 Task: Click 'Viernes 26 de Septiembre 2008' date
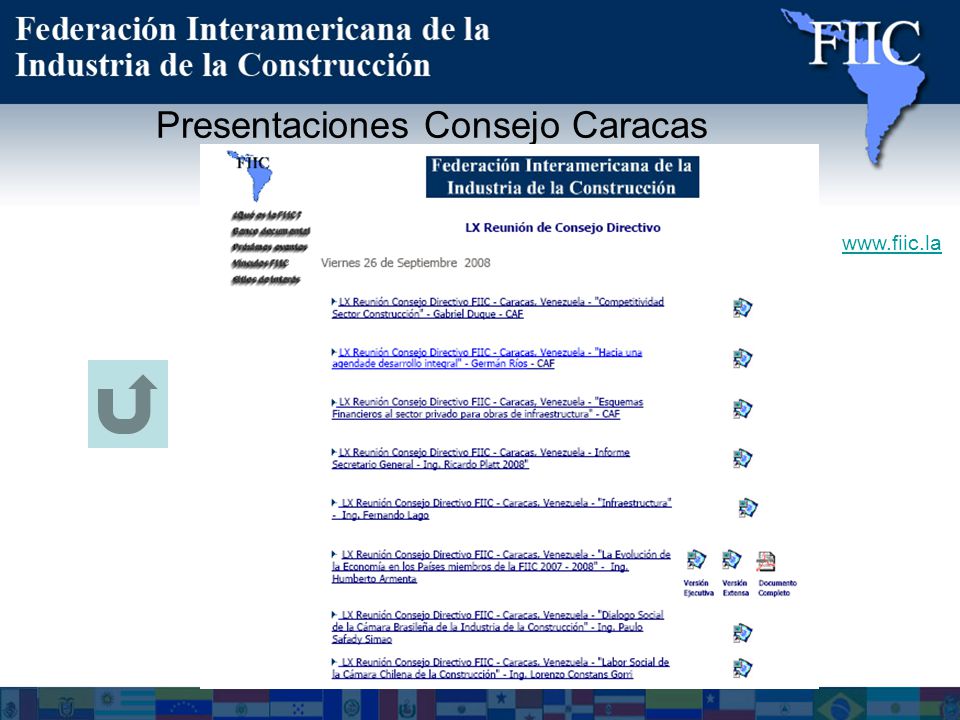pyautogui.click(x=405, y=263)
